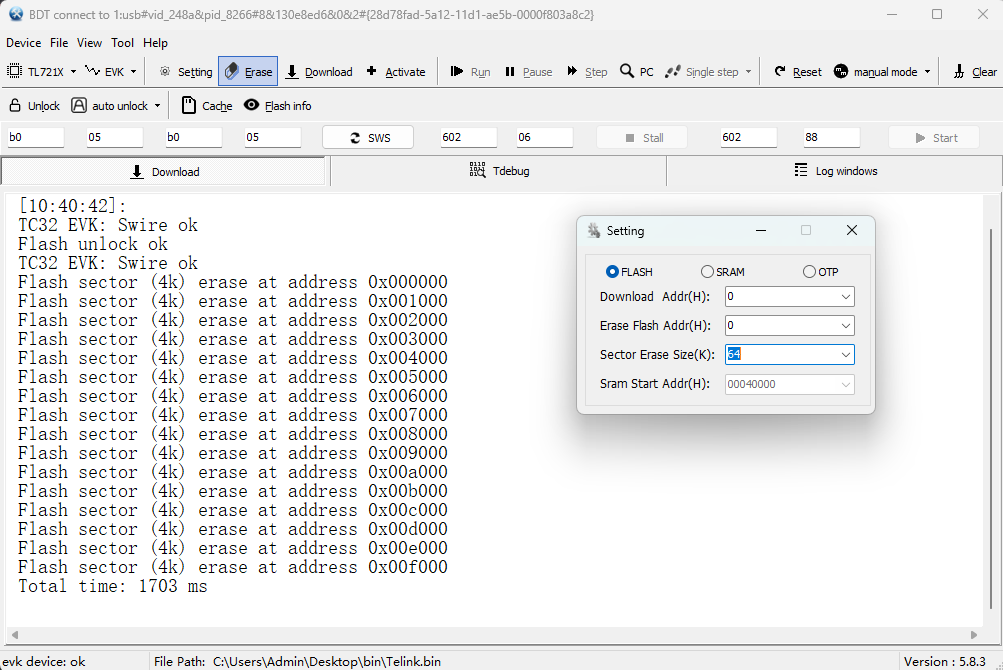Click the Stall button

click(642, 138)
